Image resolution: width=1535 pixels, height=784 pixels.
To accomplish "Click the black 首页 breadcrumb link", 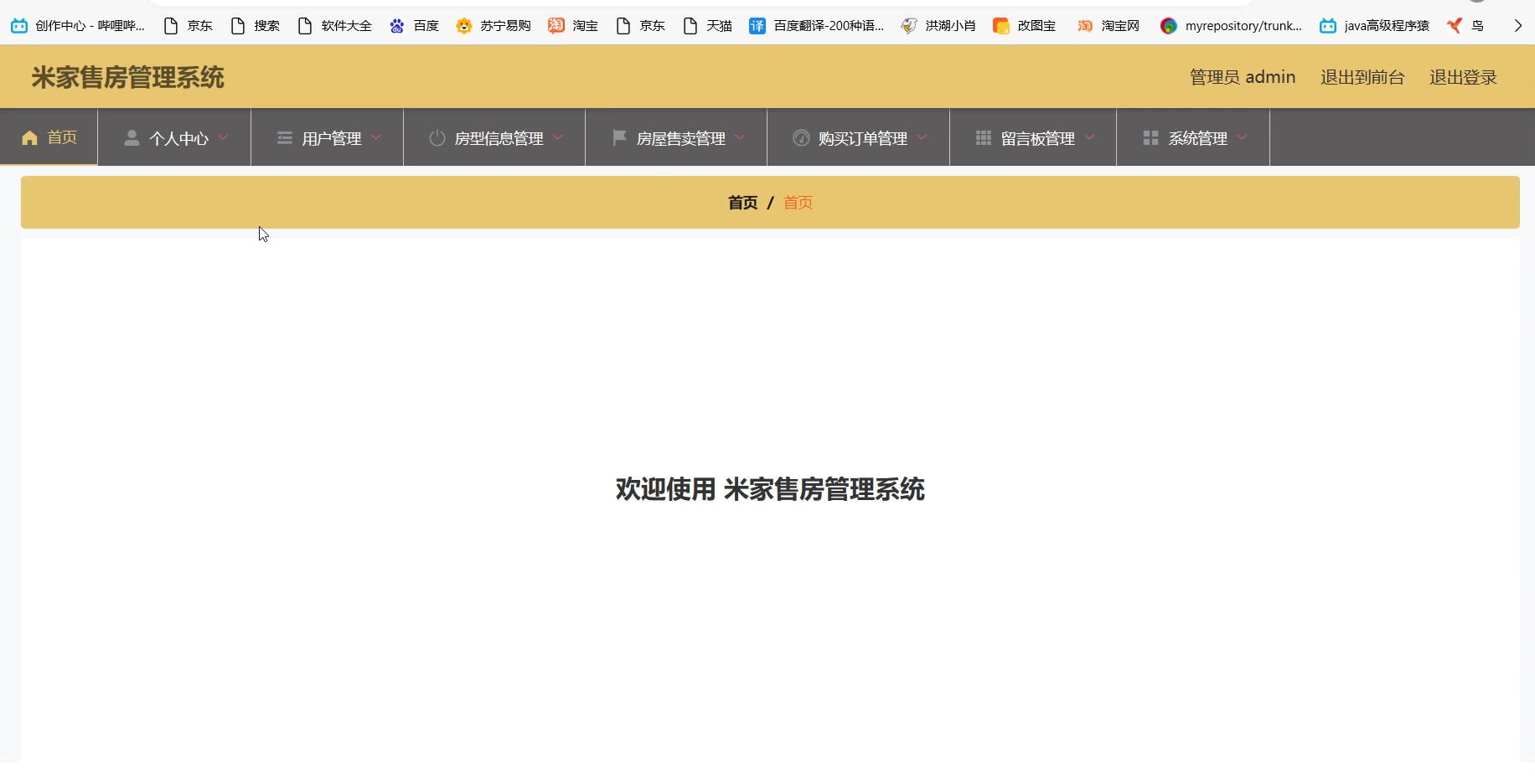I will [743, 203].
